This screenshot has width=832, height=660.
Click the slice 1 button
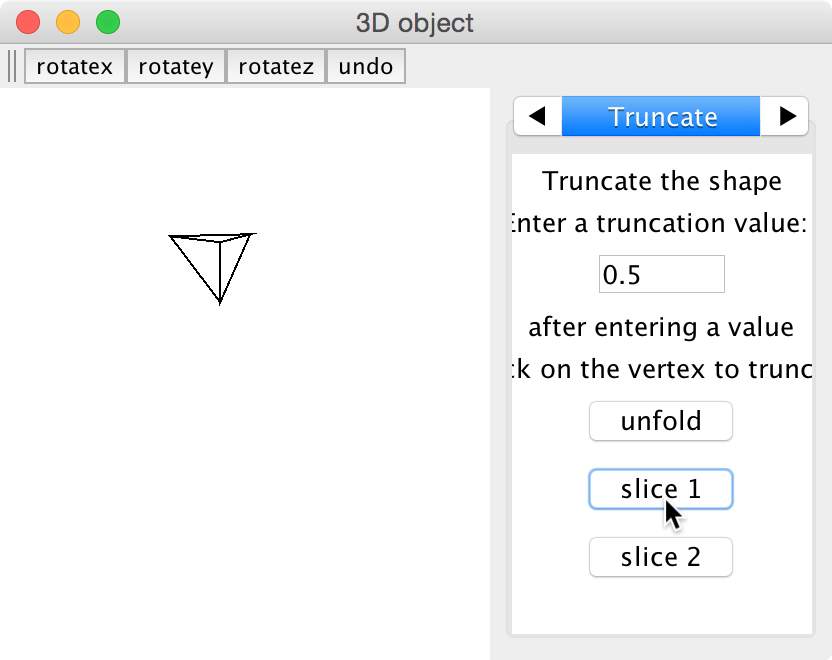(661, 489)
